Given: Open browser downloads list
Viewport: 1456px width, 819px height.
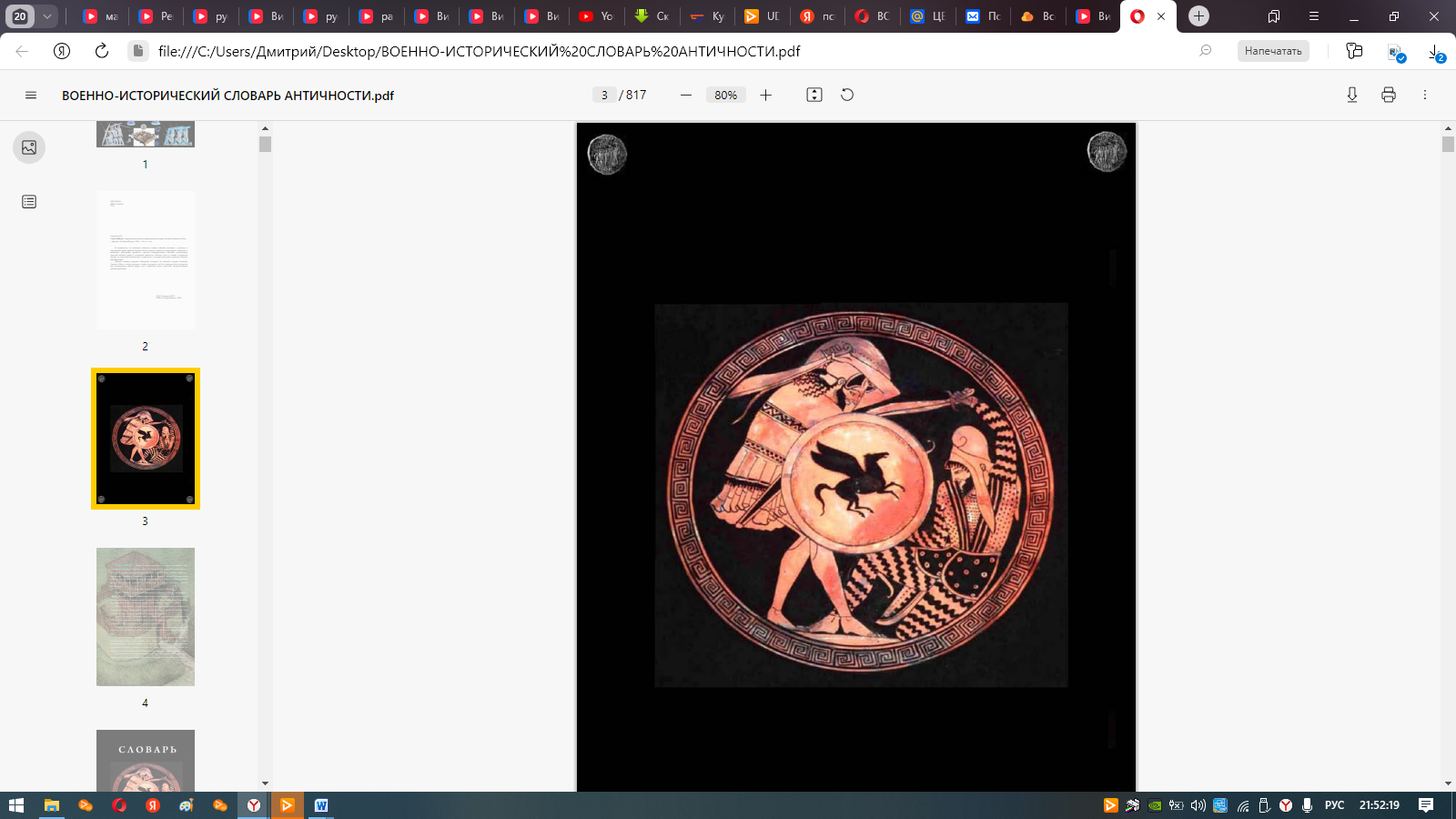Looking at the screenshot, I should pos(1436,53).
